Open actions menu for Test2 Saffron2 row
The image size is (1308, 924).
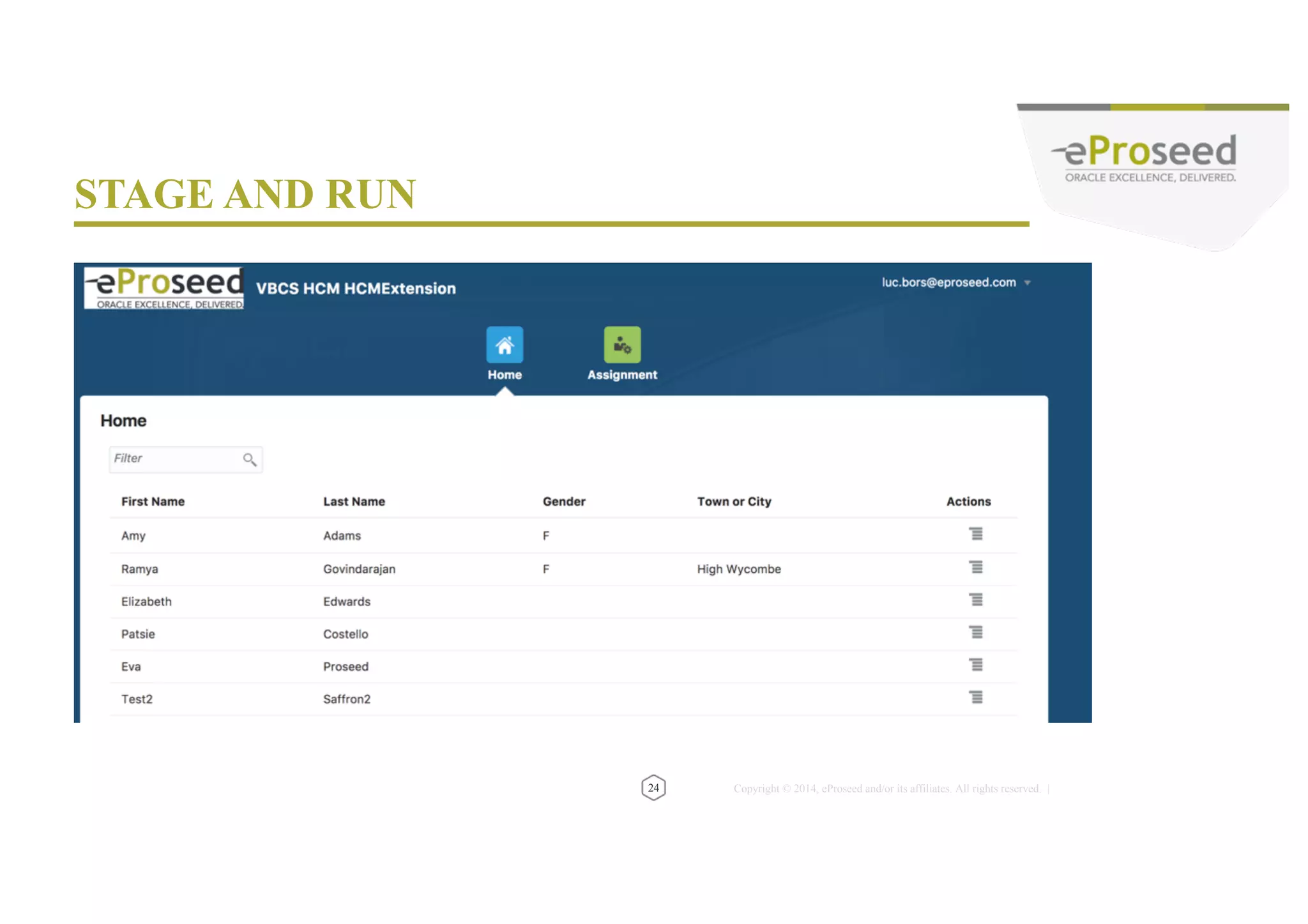tap(975, 697)
